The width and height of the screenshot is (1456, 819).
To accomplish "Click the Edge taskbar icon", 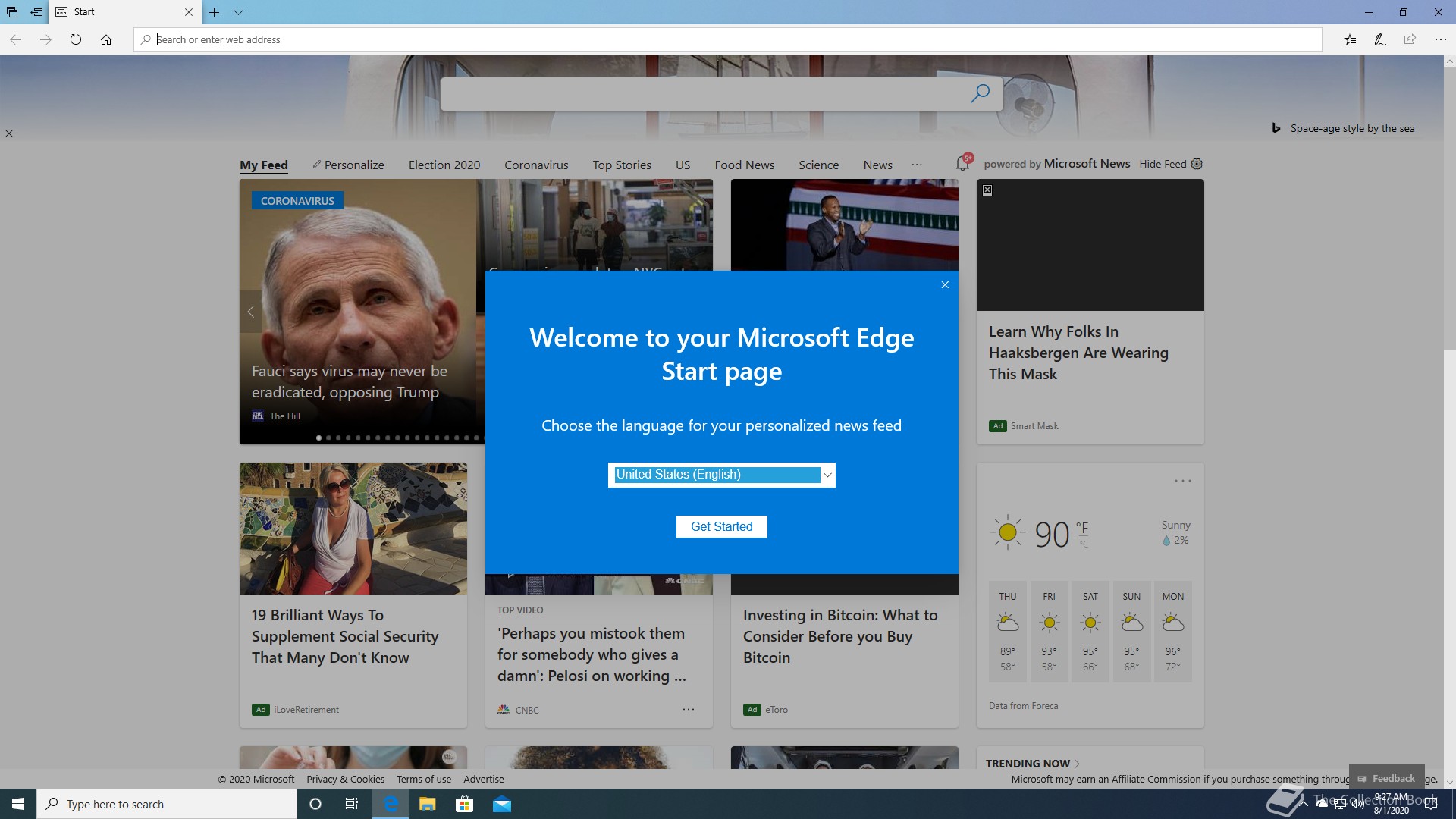I will [391, 804].
